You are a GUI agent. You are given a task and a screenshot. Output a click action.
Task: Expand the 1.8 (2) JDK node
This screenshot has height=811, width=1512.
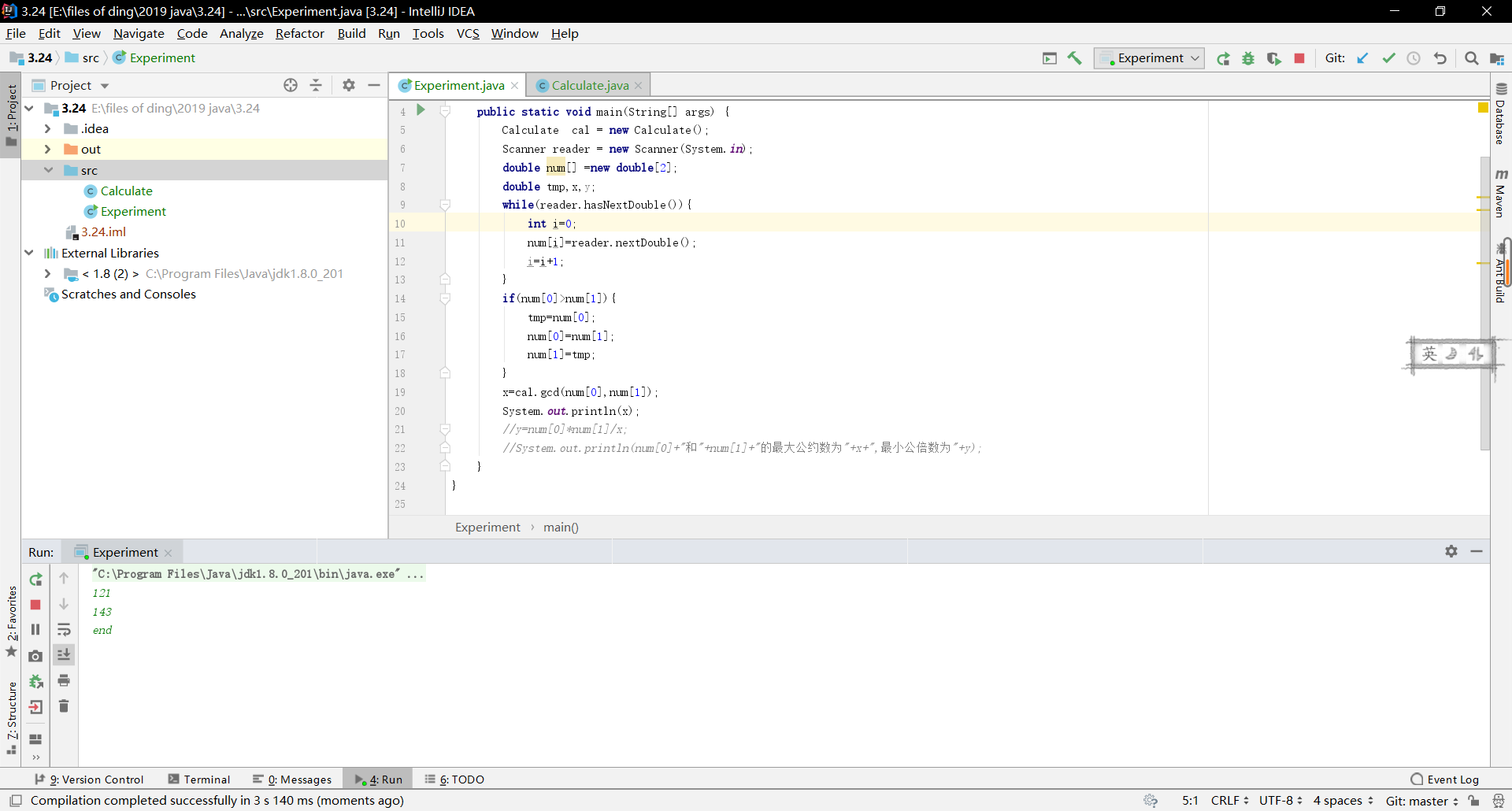click(x=47, y=273)
